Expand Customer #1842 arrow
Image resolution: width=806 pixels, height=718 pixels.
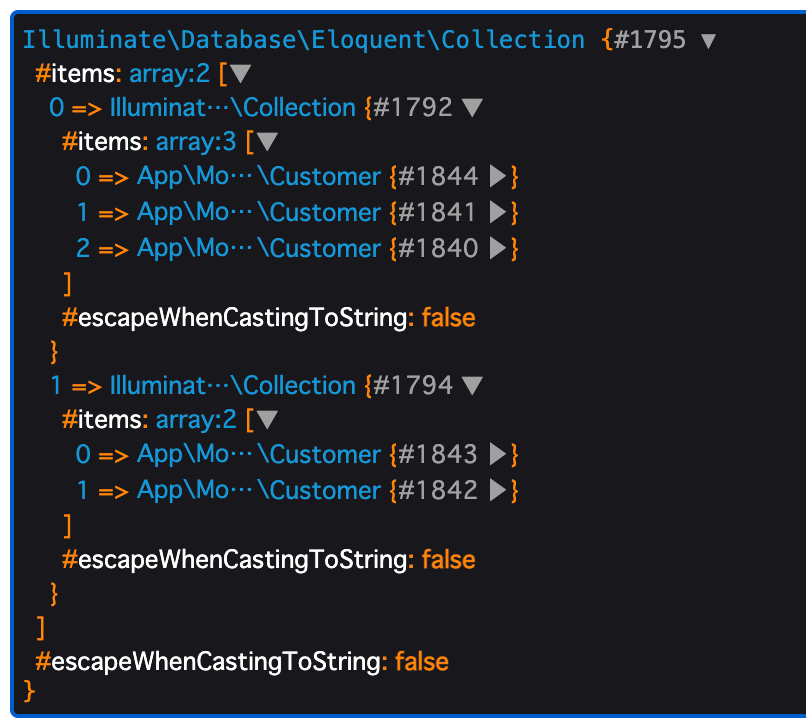click(498, 490)
